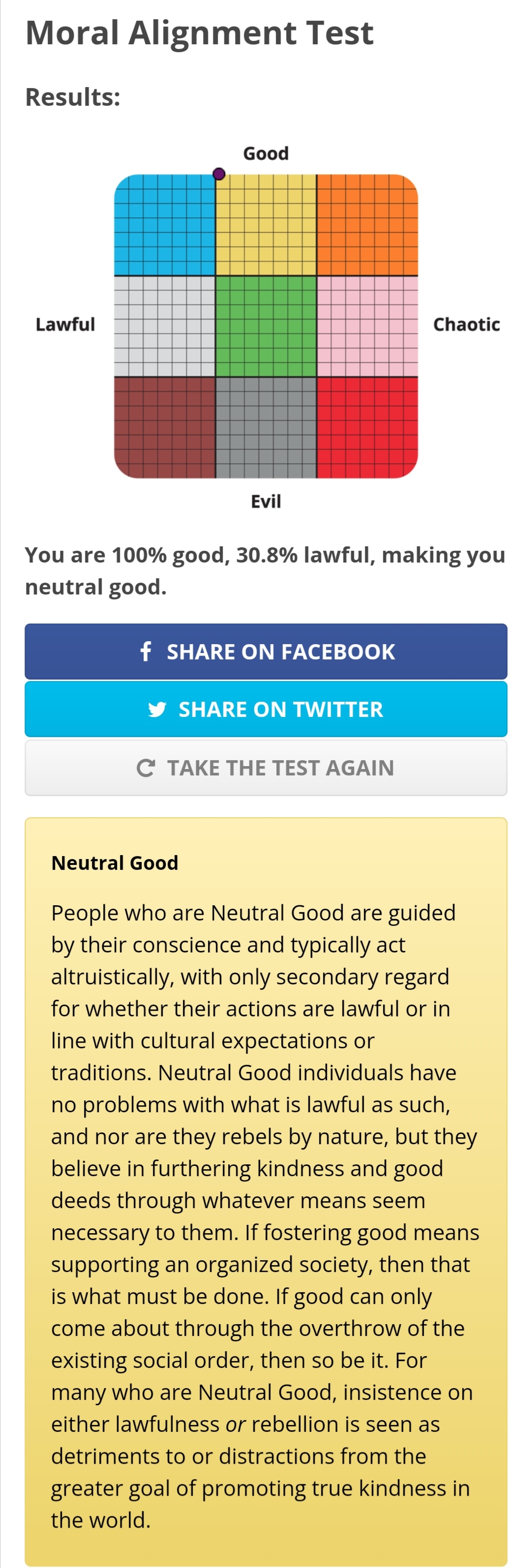
Task: Select the yellow neutral good square
Action: coord(266,225)
